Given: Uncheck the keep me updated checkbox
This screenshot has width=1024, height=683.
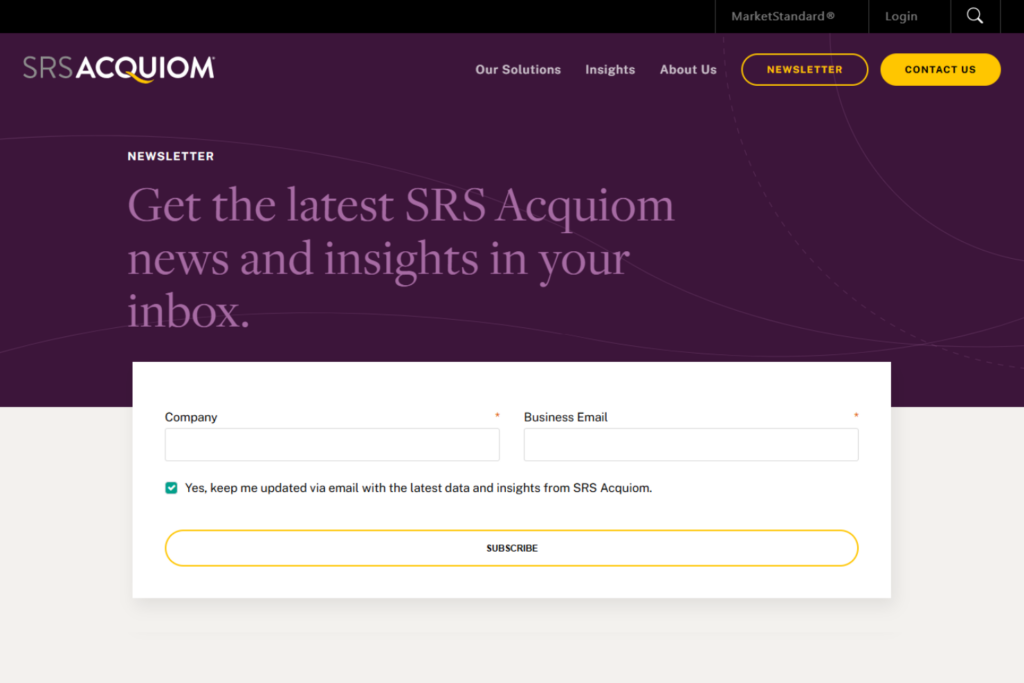Looking at the screenshot, I should click(x=171, y=488).
